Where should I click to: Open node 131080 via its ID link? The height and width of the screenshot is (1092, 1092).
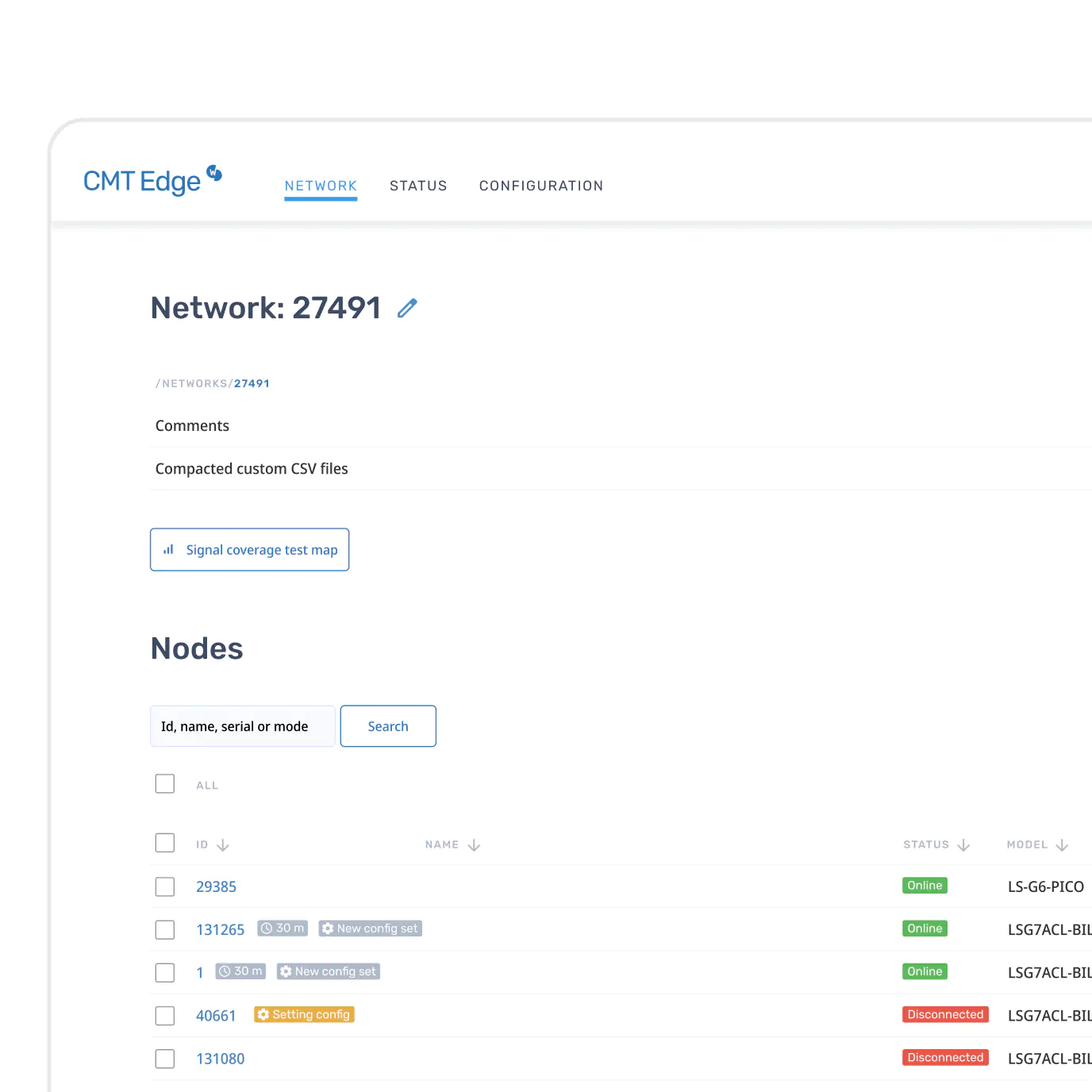click(x=220, y=1058)
